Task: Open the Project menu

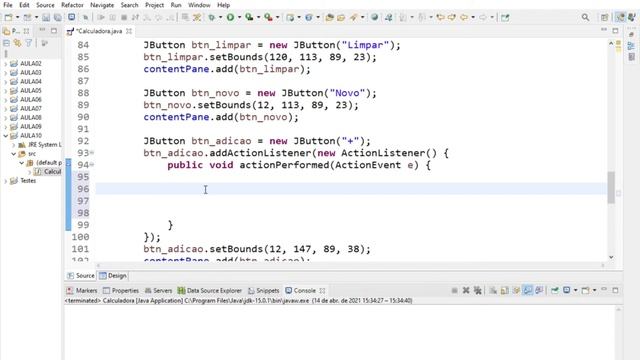Action: coord(154,5)
